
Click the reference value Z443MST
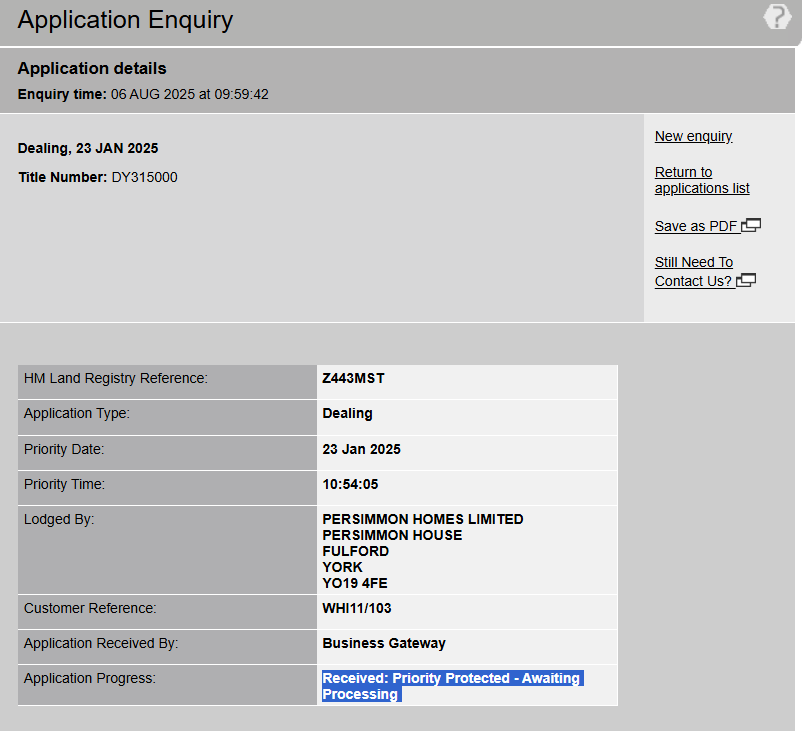[x=353, y=379]
